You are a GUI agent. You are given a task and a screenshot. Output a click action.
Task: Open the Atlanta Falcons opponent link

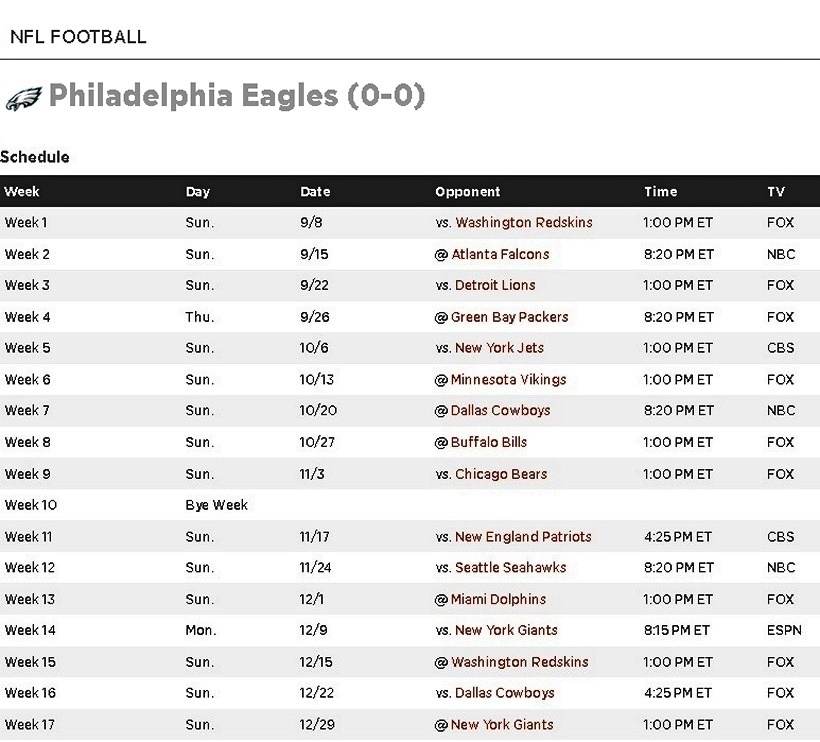pyautogui.click(x=500, y=254)
